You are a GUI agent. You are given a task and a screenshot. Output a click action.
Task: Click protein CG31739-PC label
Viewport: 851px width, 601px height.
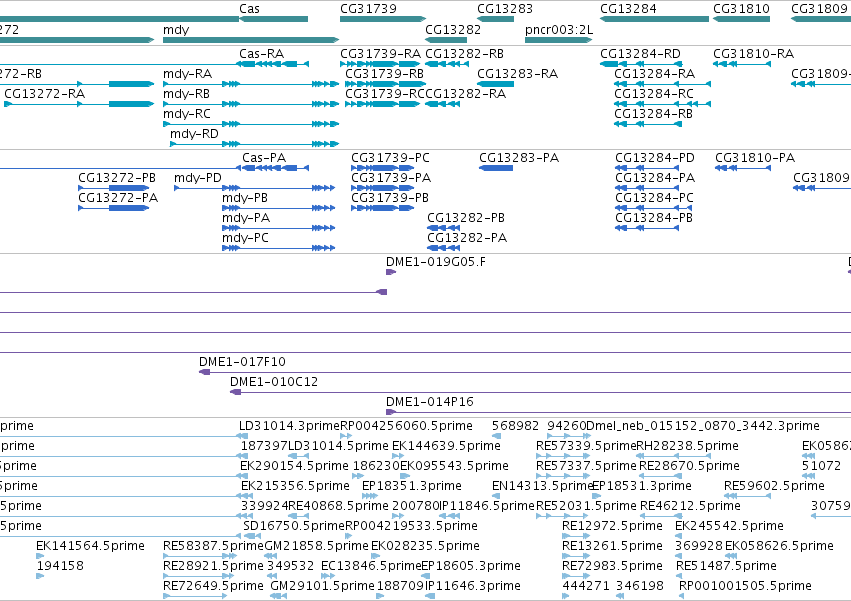390,158
